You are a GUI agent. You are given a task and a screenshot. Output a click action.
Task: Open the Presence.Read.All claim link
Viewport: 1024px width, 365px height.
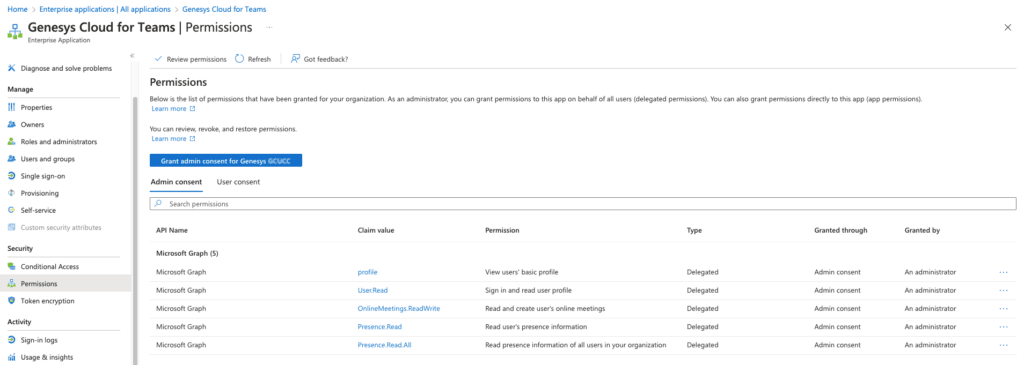pyautogui.click(x=385, y=345)
